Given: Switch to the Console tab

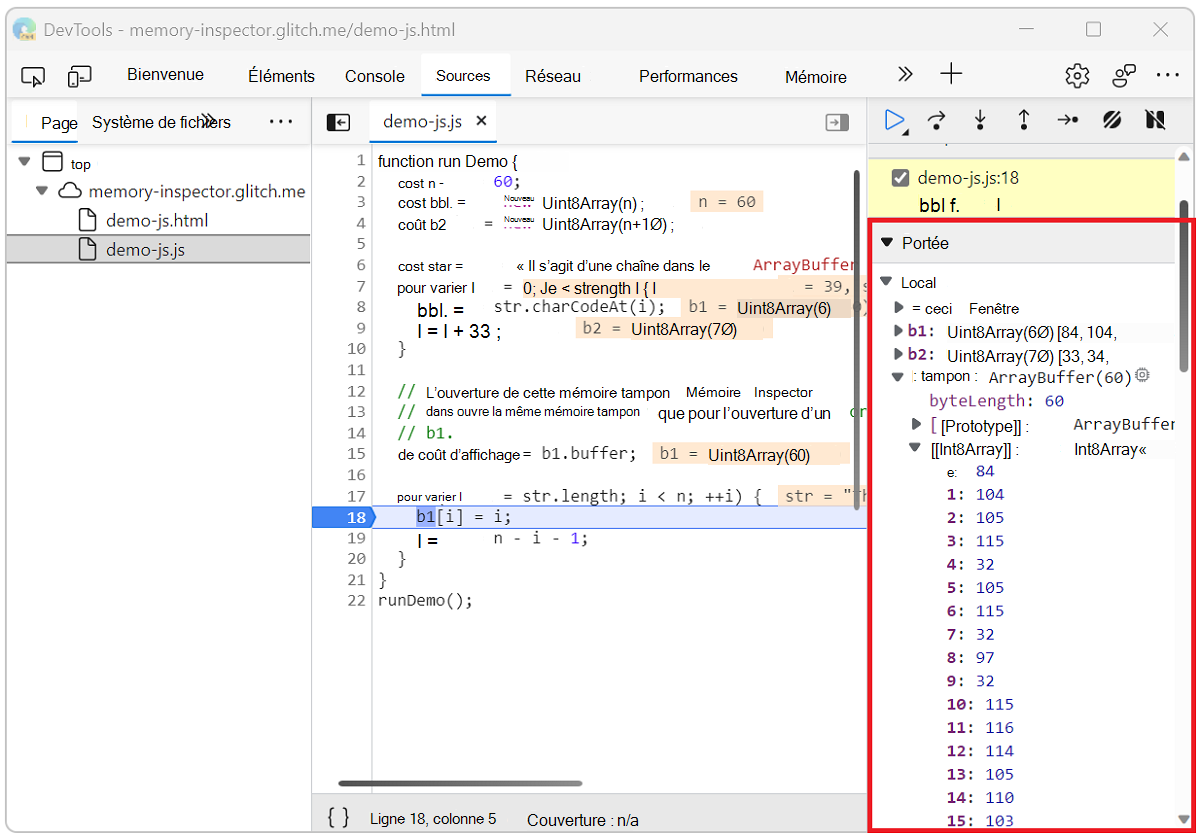Looking at the screenshot, I should (x=375, y=76).
